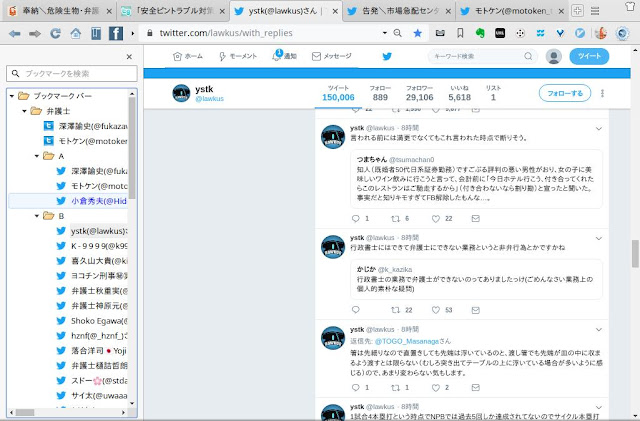Switch to the 告発＼市場急配センター browser tab

click(400, 11)
